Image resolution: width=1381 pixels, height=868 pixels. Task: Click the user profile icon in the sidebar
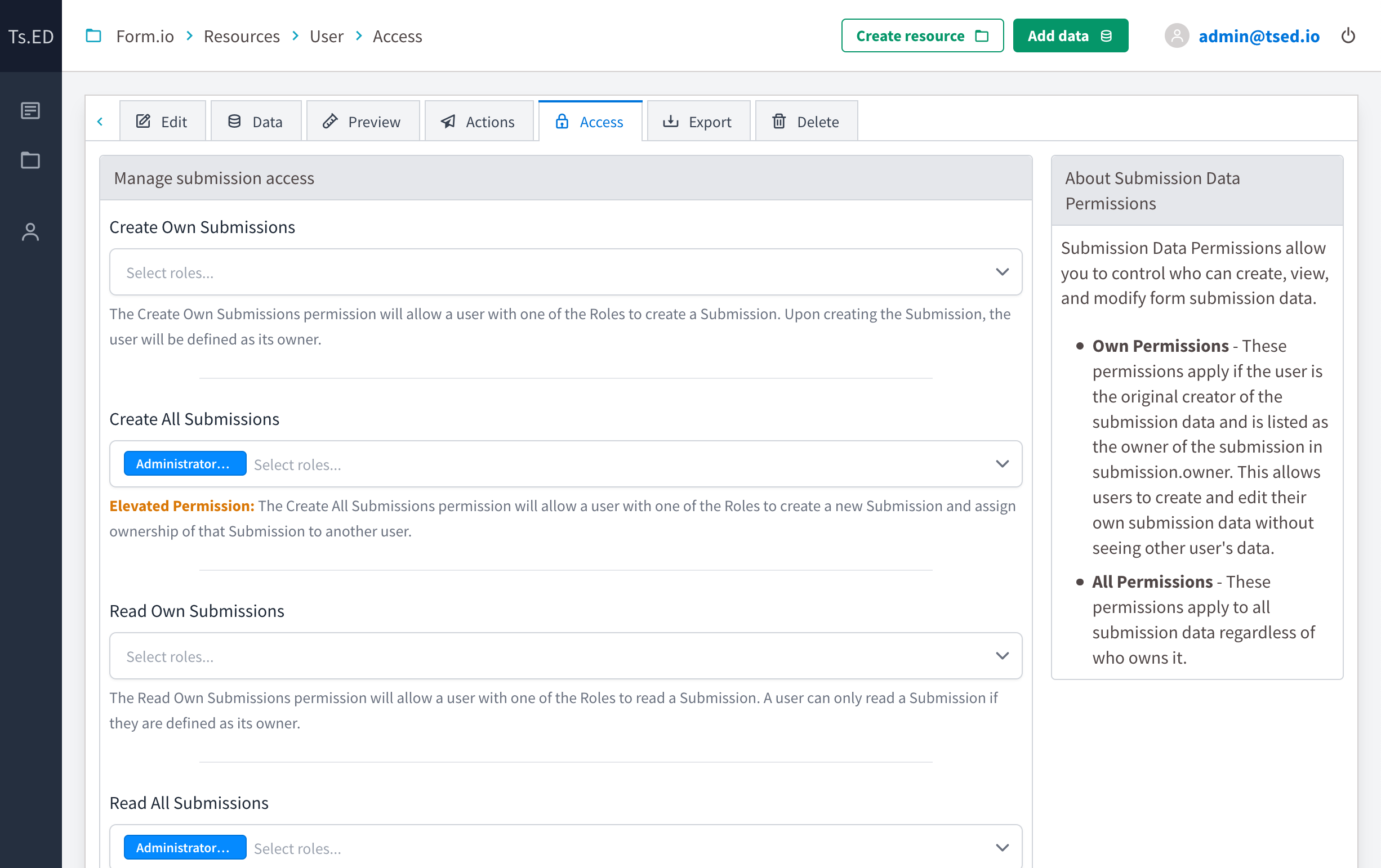point(30,232)
